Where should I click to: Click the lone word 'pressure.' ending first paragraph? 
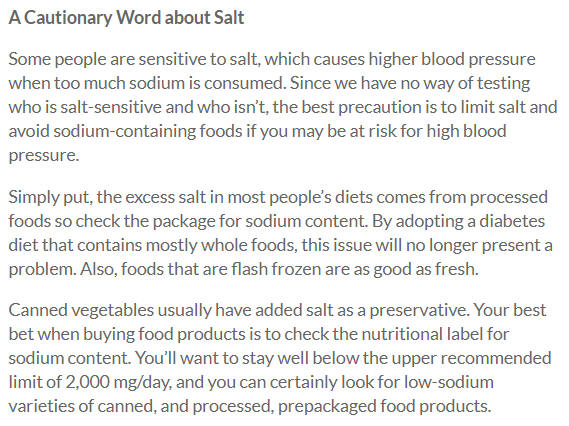(44, 156)
